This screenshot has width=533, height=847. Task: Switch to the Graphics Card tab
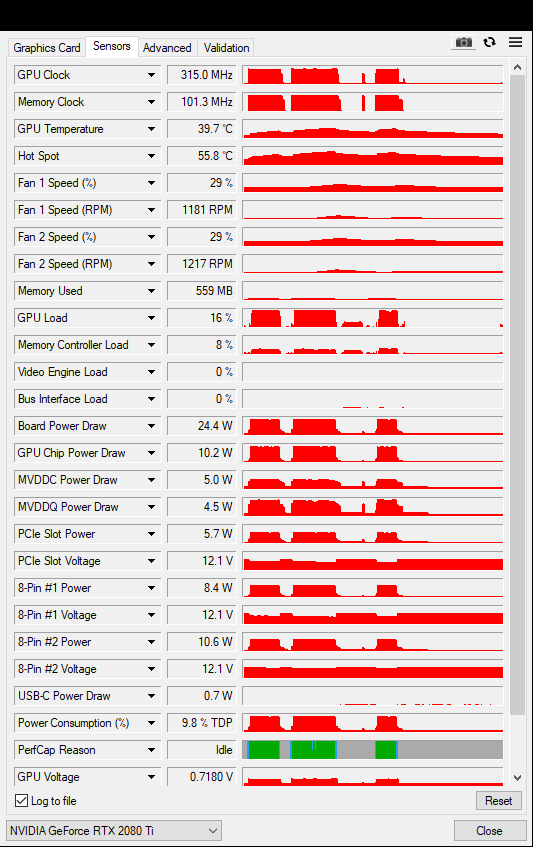(47, 48)
